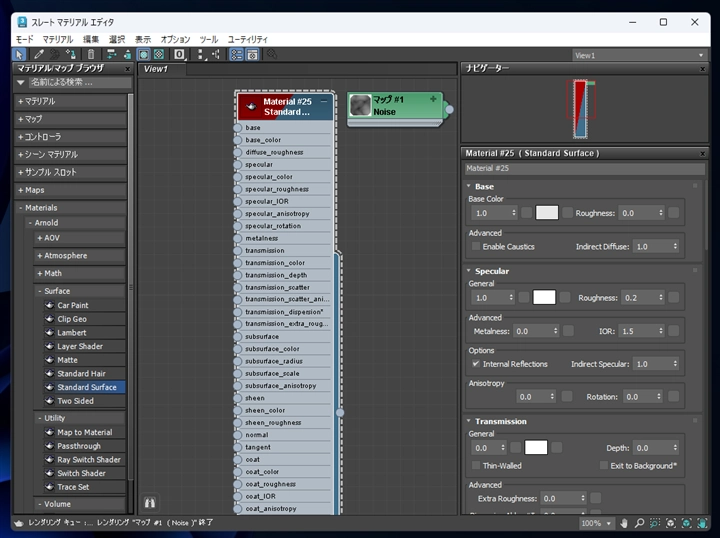
Task: Enable Exit to Background checkbox
Action: pyautogui.click(x=604, y=465)
